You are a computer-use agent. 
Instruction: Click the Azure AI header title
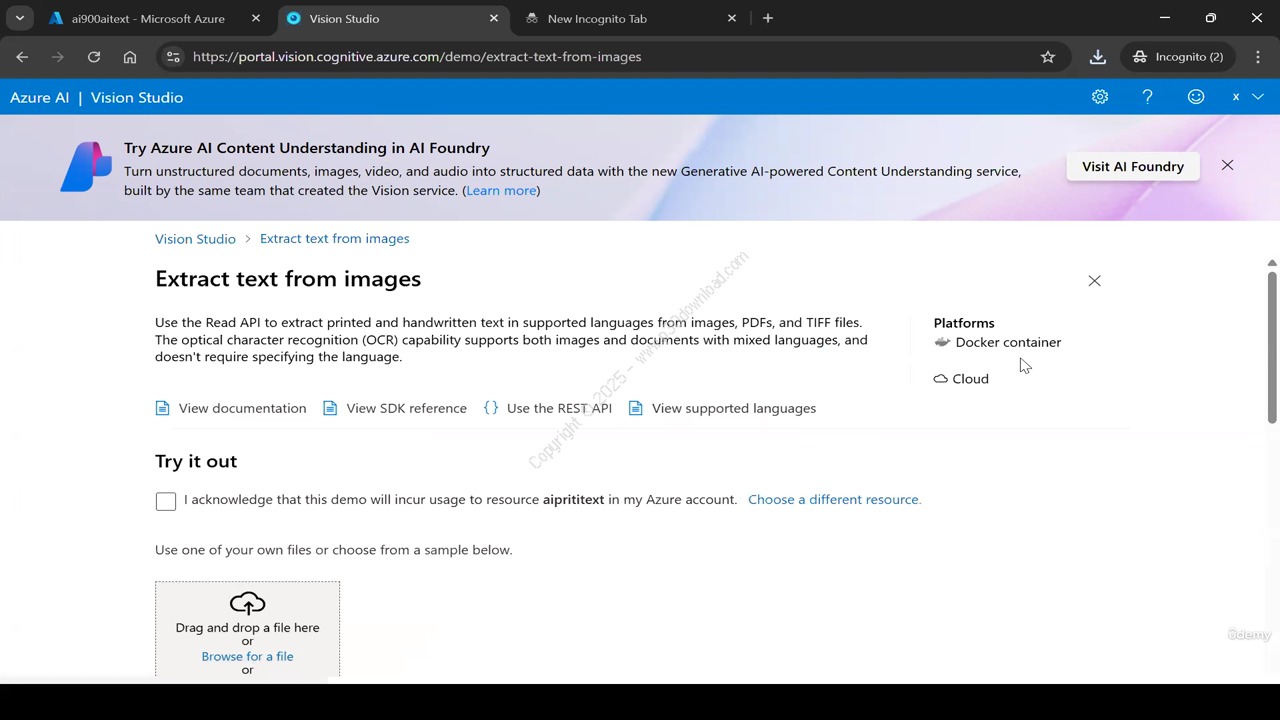click(40, 97)
